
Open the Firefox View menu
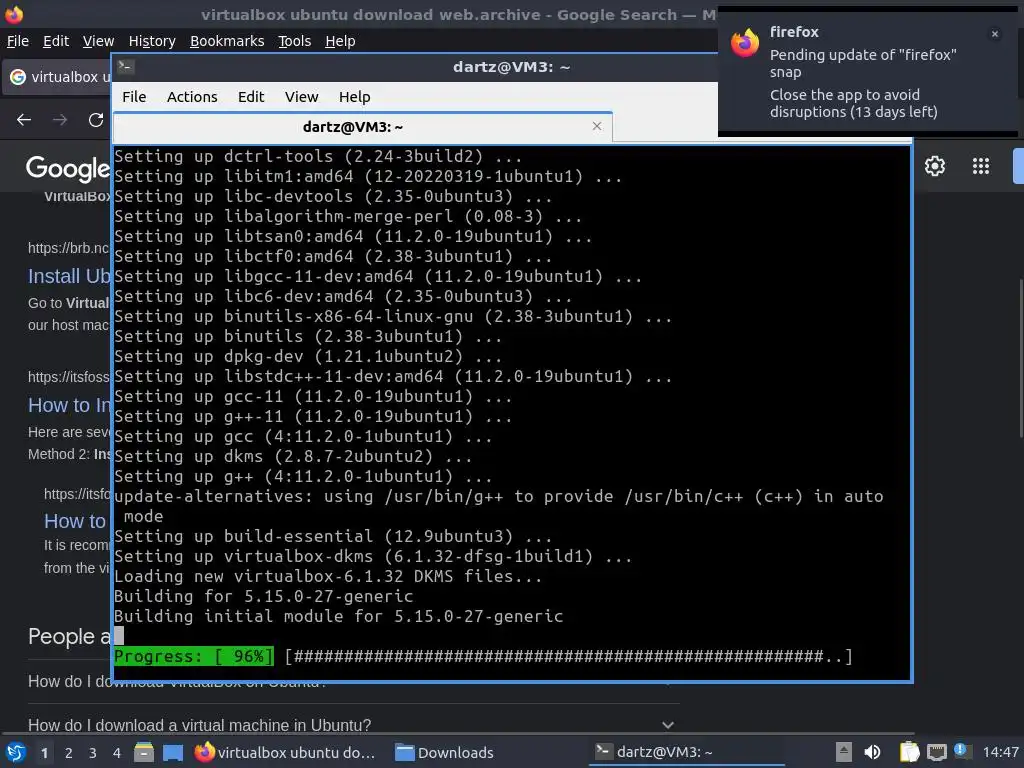click(99, 41)
